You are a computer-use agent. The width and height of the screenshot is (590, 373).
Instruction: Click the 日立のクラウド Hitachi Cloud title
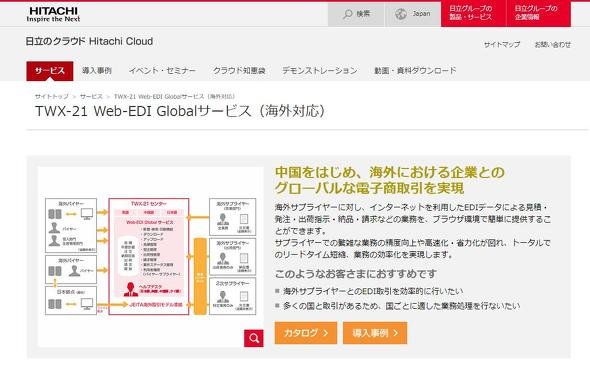(89, 41)
